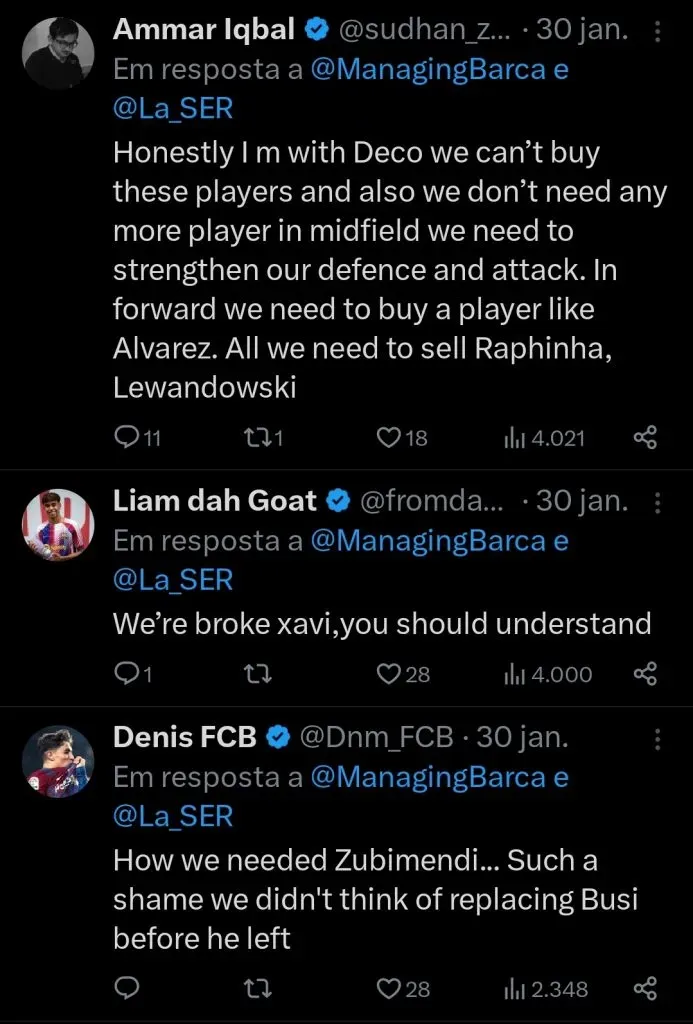View analytics of Ammar Iqbal's tweet
Image resolution: width=693 pixels, height=1024 pixels.
515,438
